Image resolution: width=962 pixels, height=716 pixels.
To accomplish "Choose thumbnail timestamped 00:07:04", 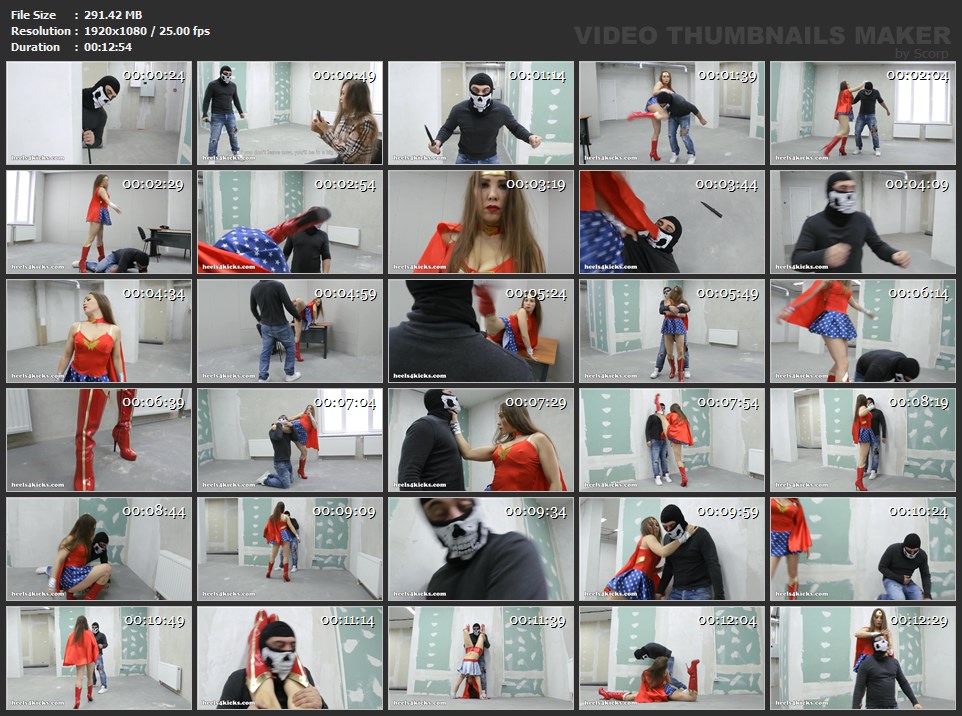I will click(x=290, y=440).
